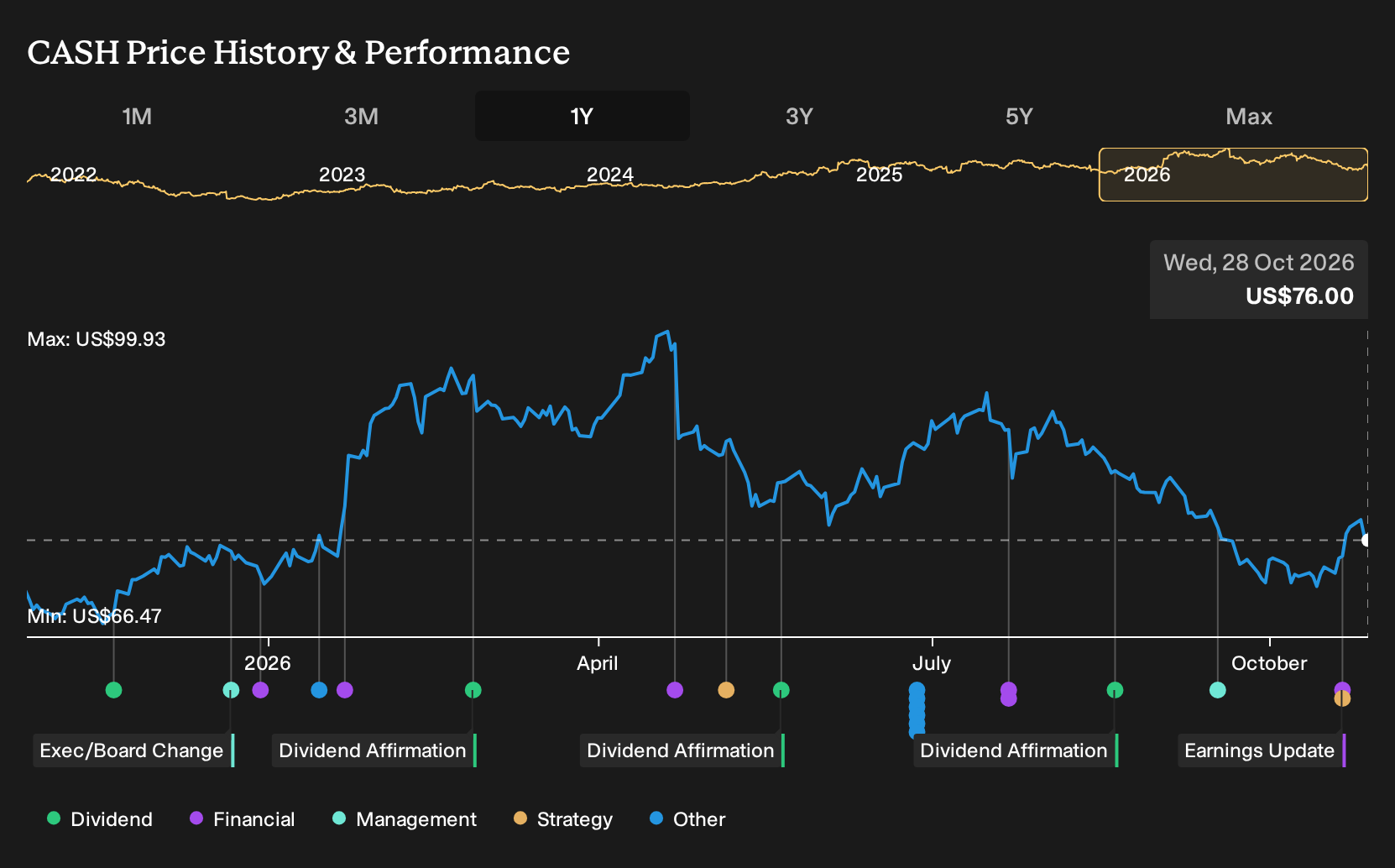Image resolution: width=1395 pixels, height=868 pixels.
Task: Click the purple Financial marker at the April peak
Action: point(675,690)
